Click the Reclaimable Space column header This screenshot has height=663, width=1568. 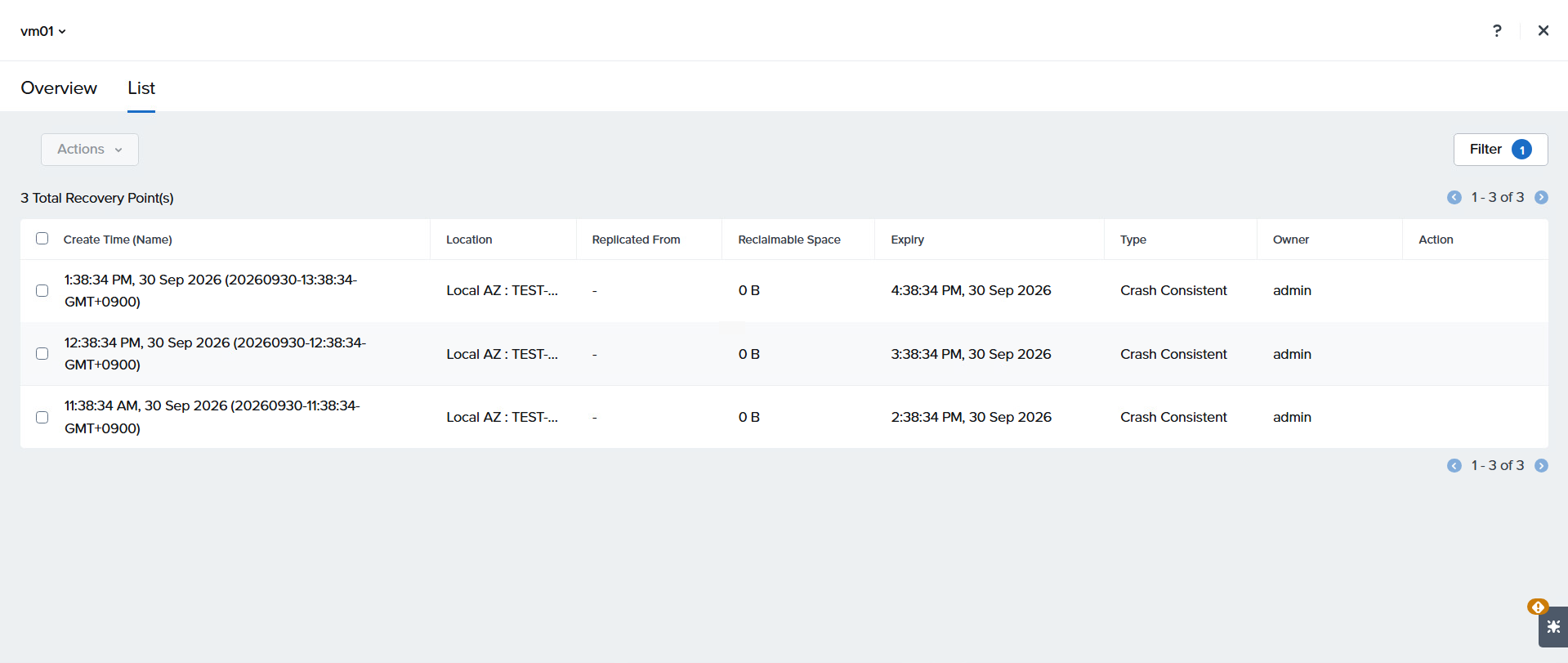click(789, 240)
